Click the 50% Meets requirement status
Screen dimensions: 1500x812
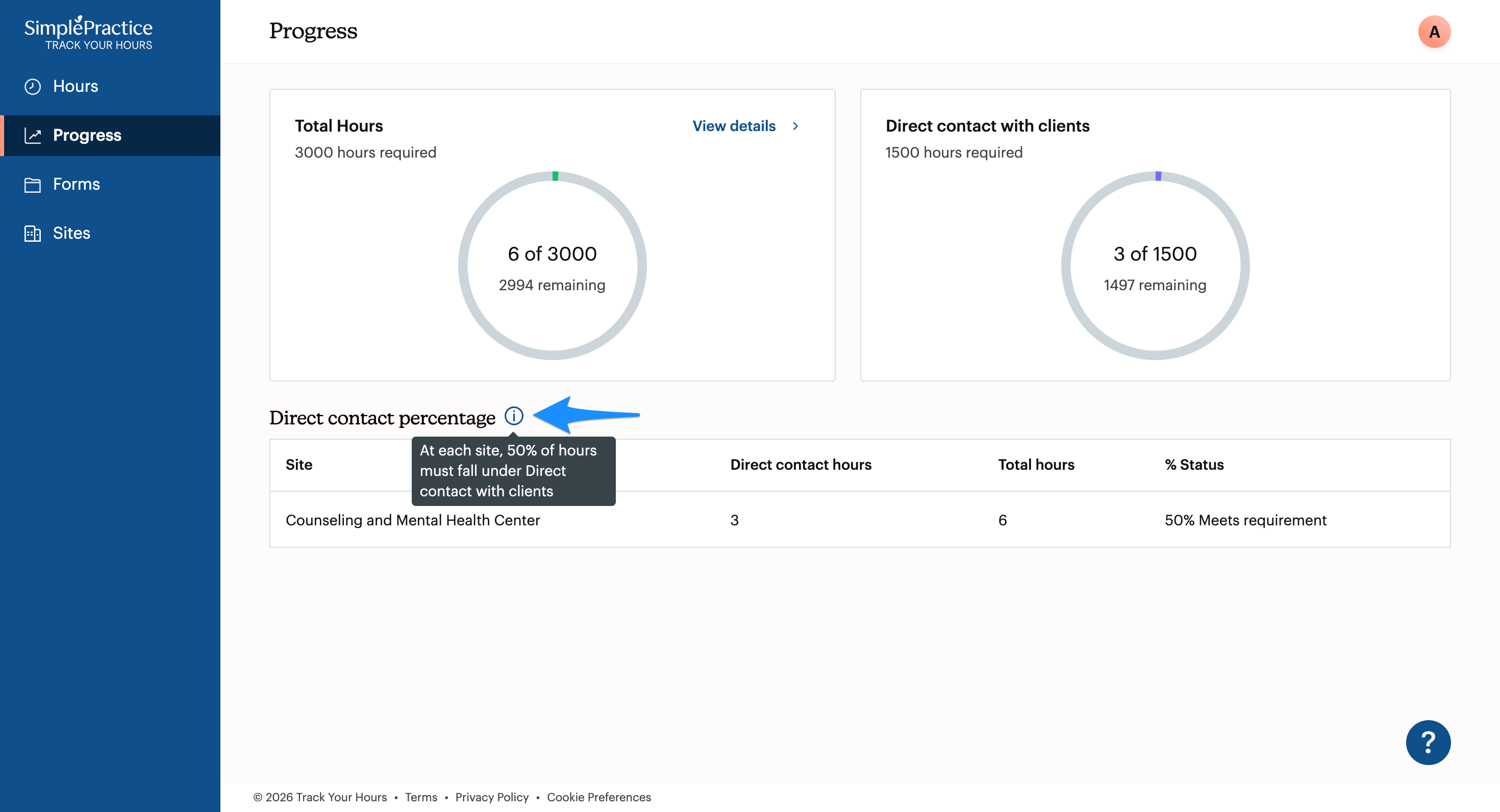(1245, 520)
